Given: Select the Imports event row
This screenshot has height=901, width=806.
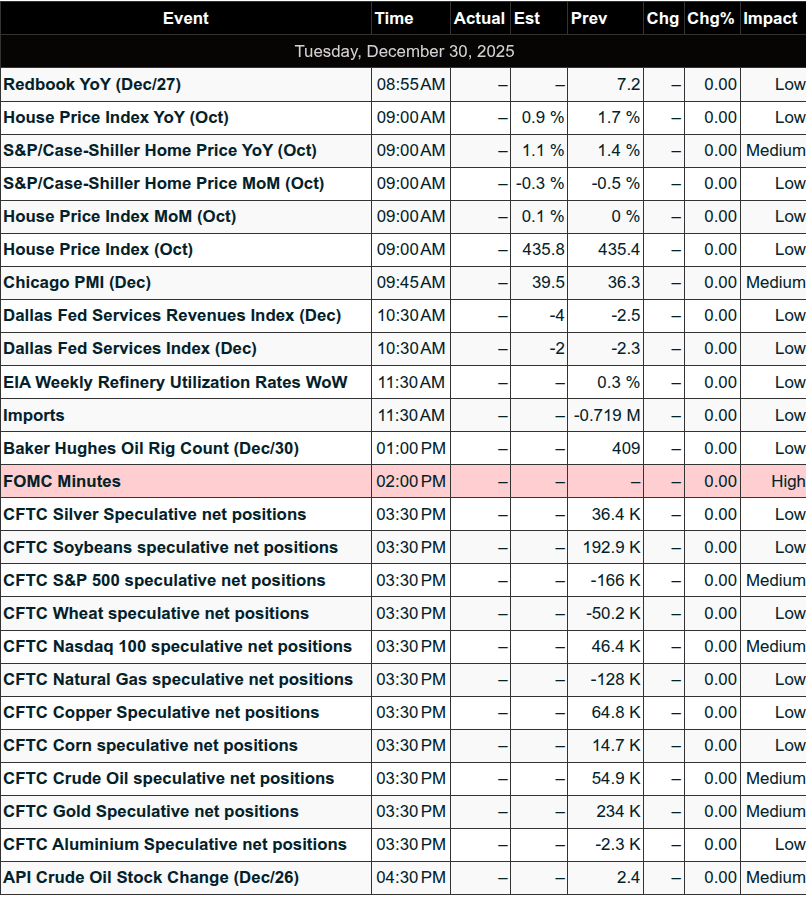Looking at the screenshot, I should (x=34, y=415).
